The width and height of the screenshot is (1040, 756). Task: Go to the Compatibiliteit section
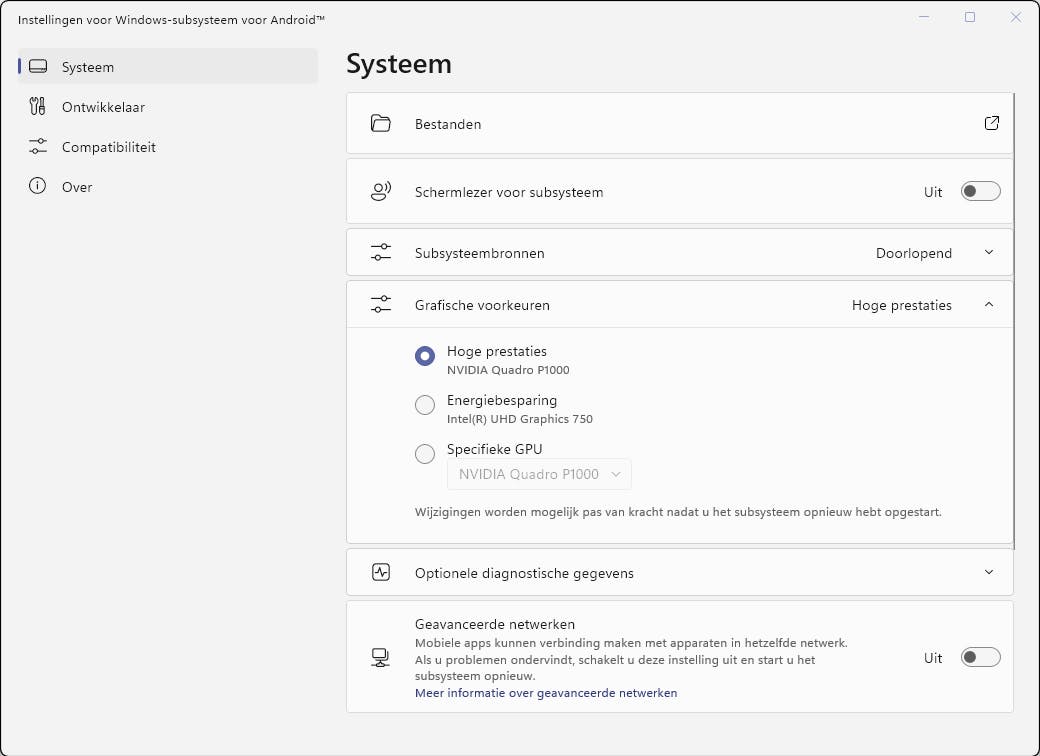(x=108, y=147)
